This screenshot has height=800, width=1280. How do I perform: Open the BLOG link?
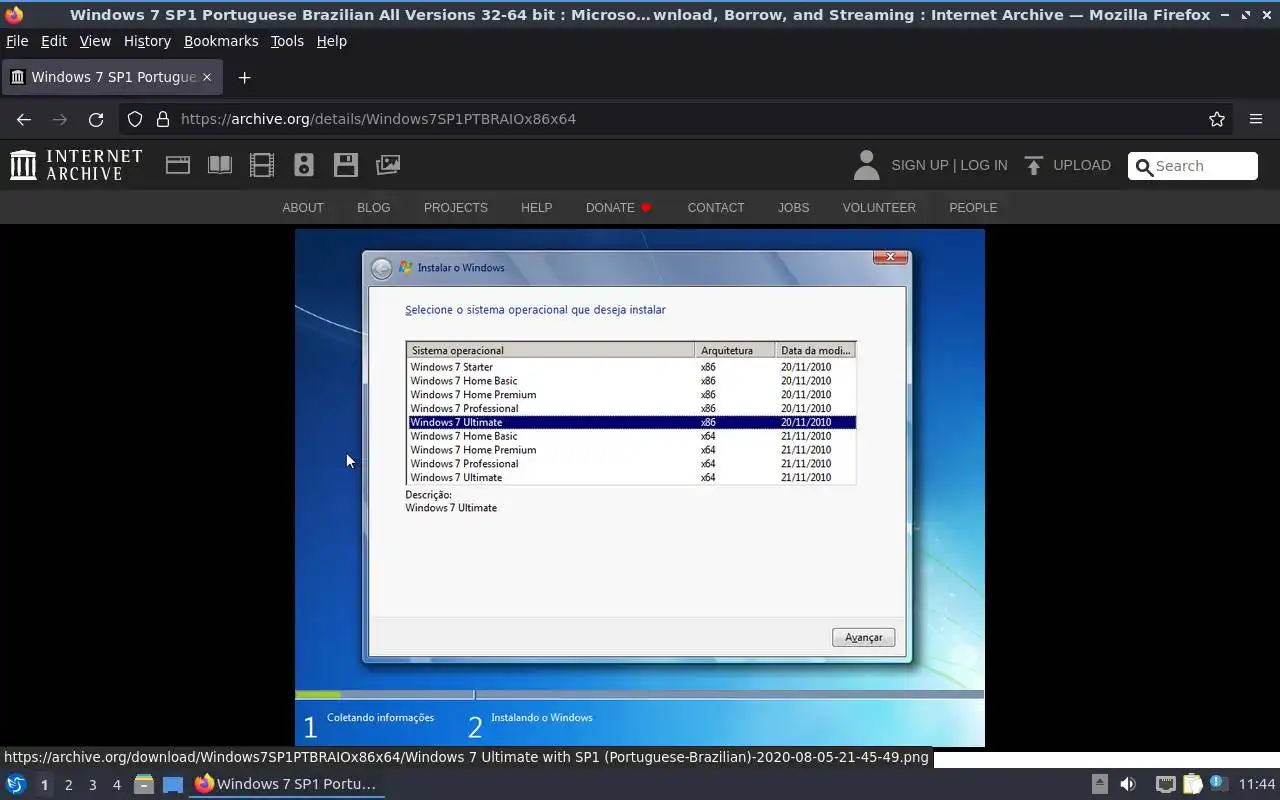point(373,208)
